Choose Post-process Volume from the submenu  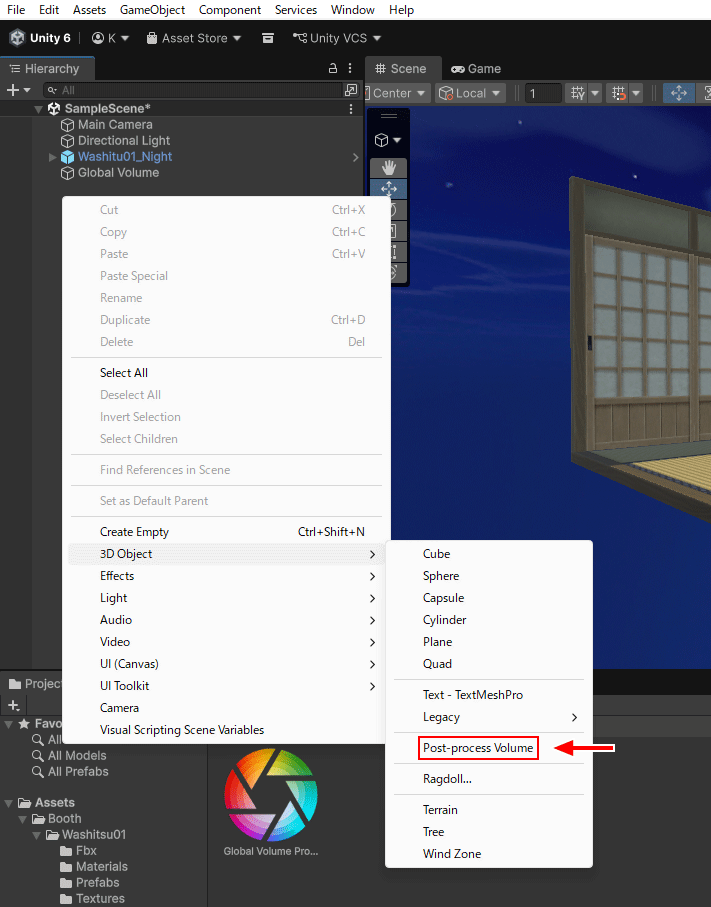click(478, 748)
